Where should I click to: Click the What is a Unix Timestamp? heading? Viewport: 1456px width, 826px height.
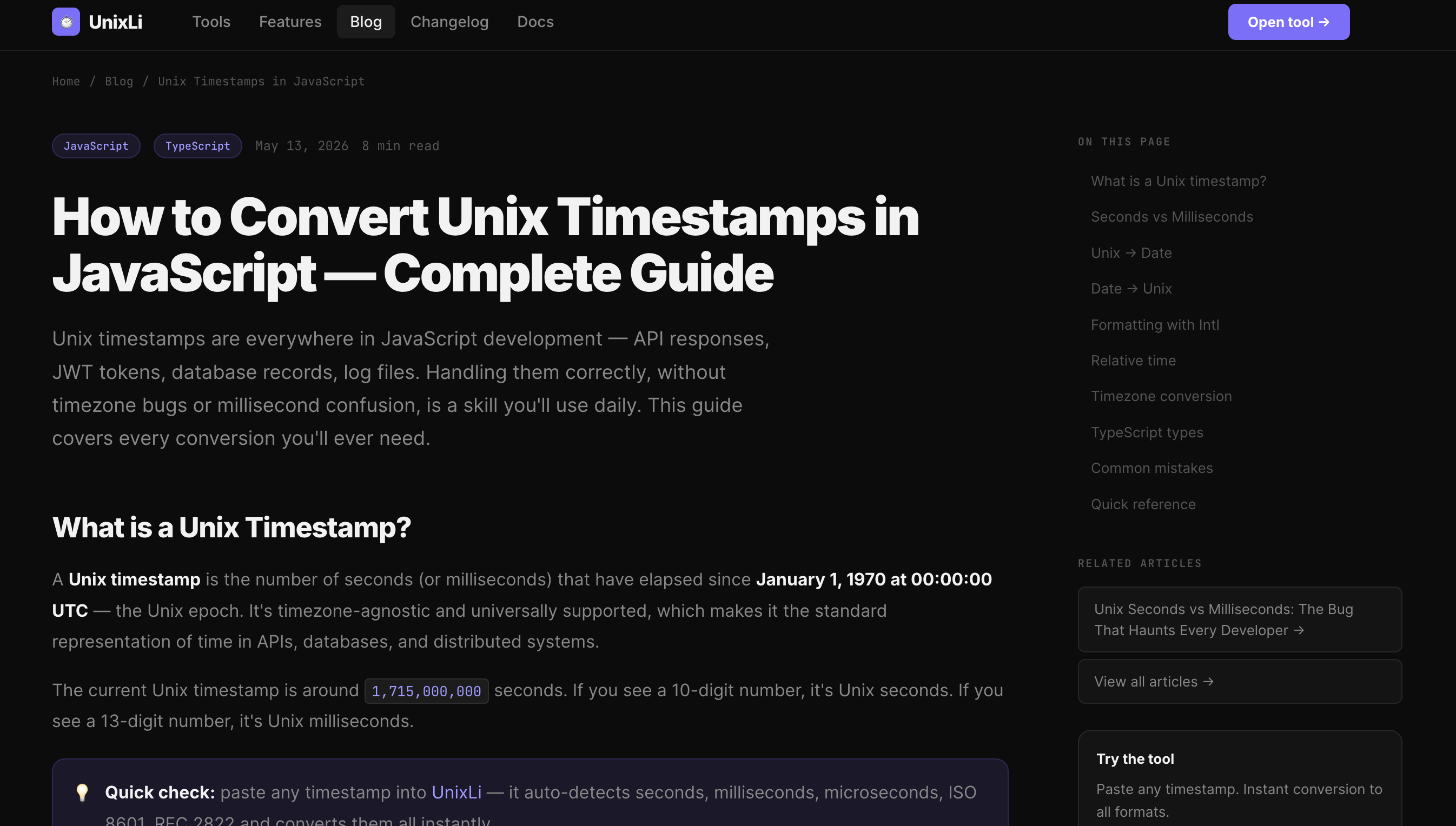pos(231,527)
